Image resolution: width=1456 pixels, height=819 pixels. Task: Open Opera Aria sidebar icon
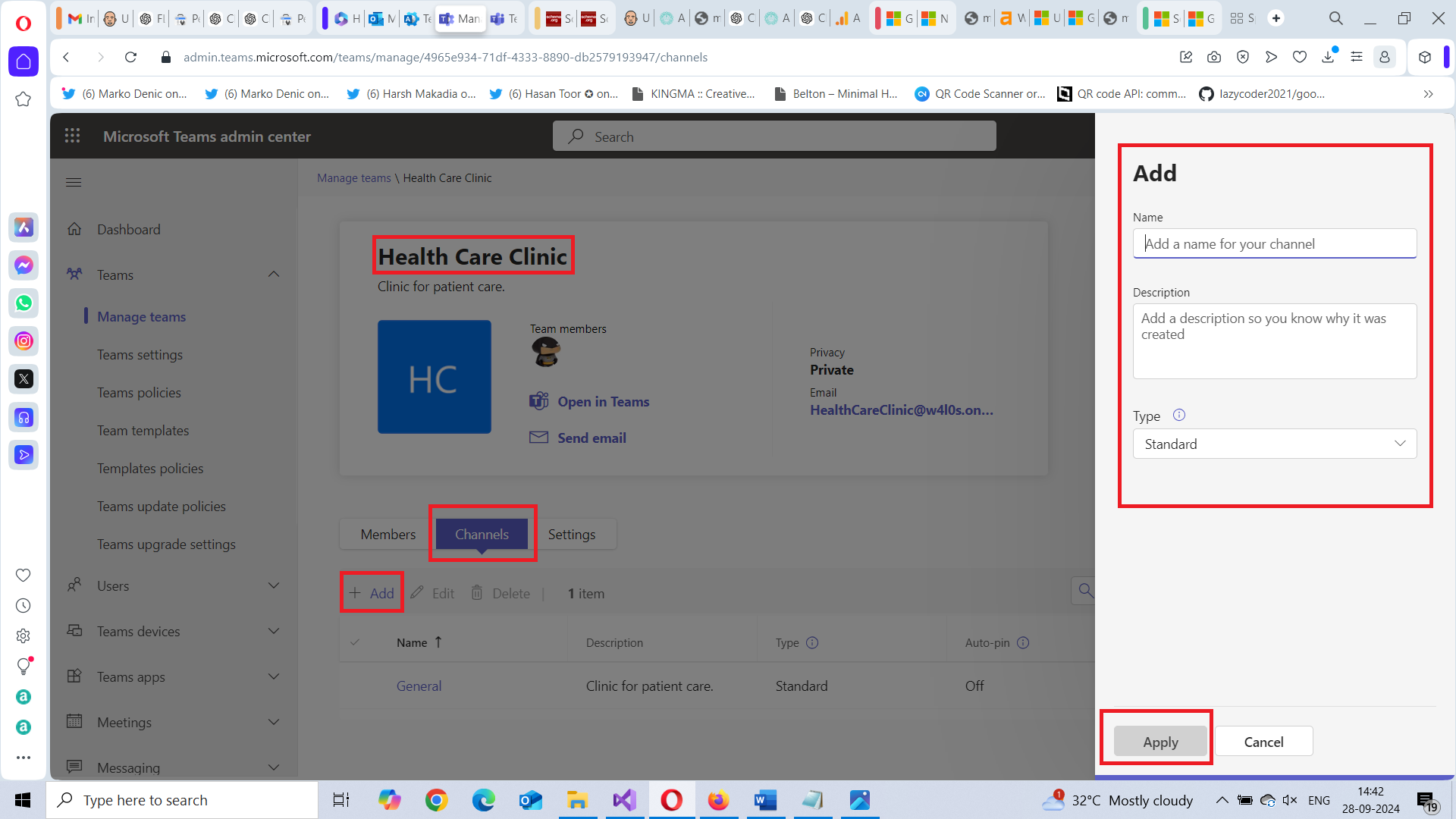pyautogui.click(x=24, y=227)
